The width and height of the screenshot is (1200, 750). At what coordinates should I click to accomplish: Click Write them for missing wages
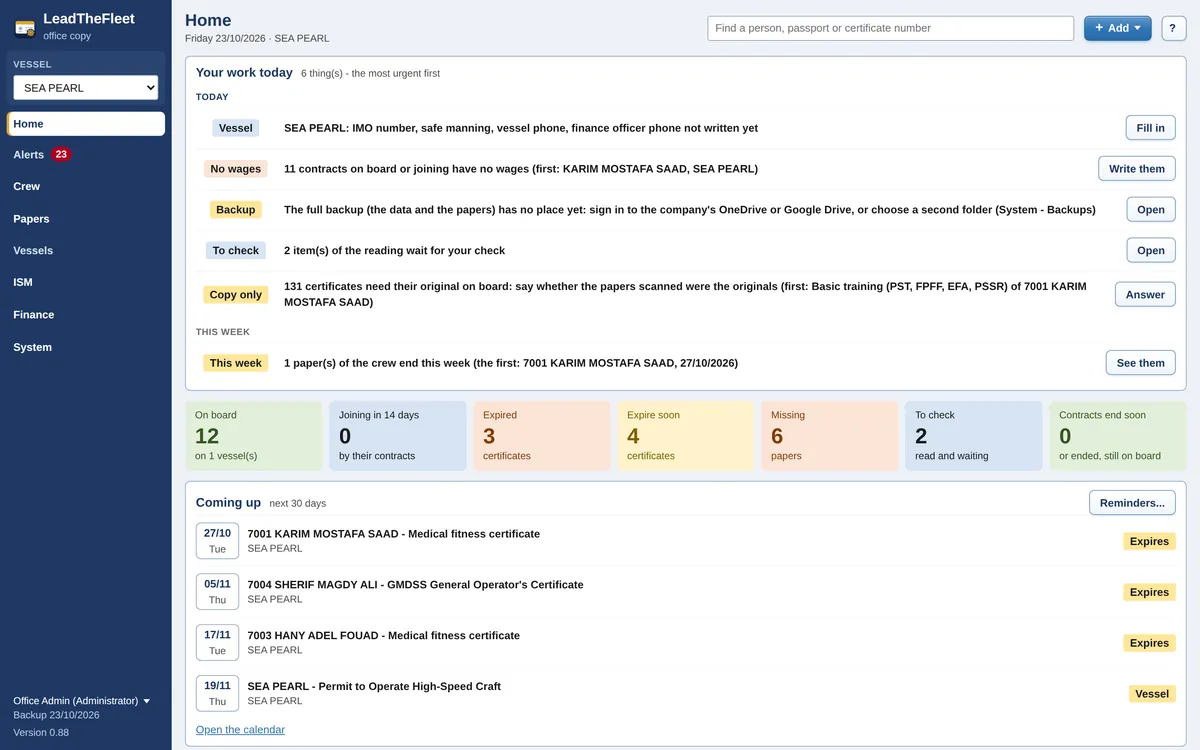coord(1137,169)
